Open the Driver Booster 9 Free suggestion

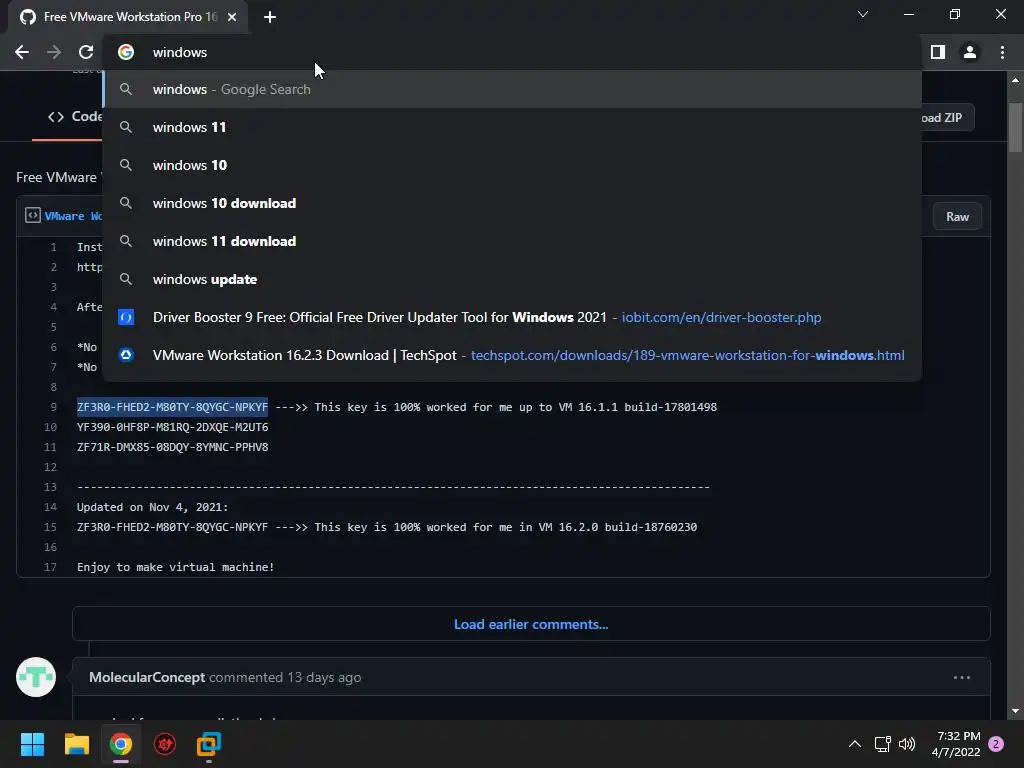(512, 317)
